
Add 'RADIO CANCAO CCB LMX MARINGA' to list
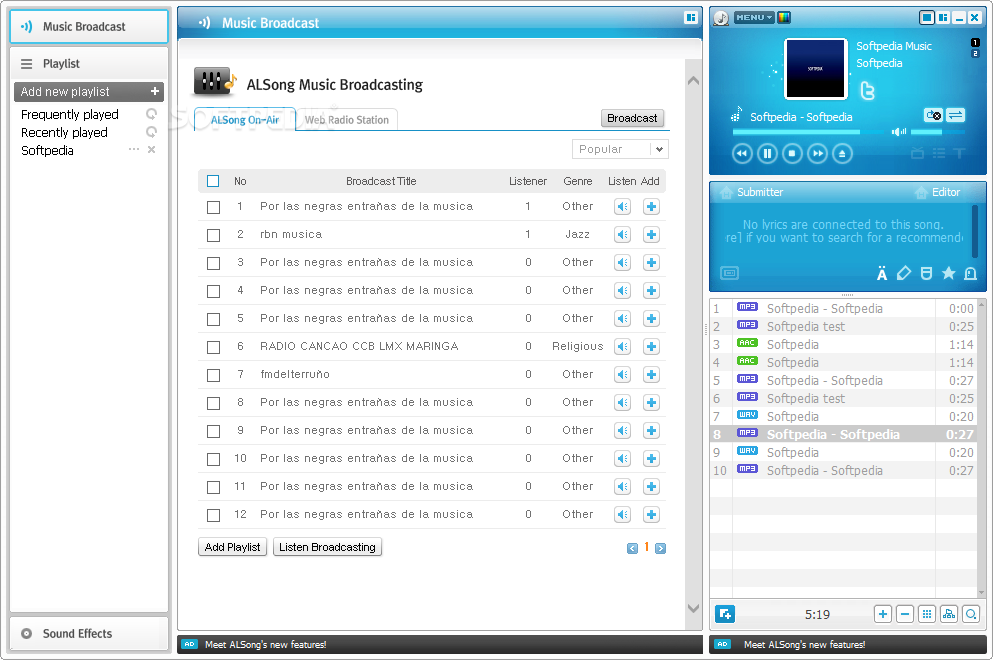[652, 346]
